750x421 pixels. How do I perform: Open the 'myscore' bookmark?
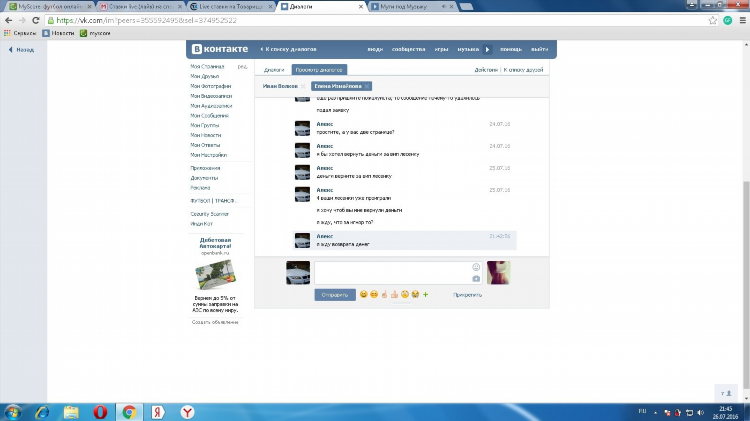[95, 33]
